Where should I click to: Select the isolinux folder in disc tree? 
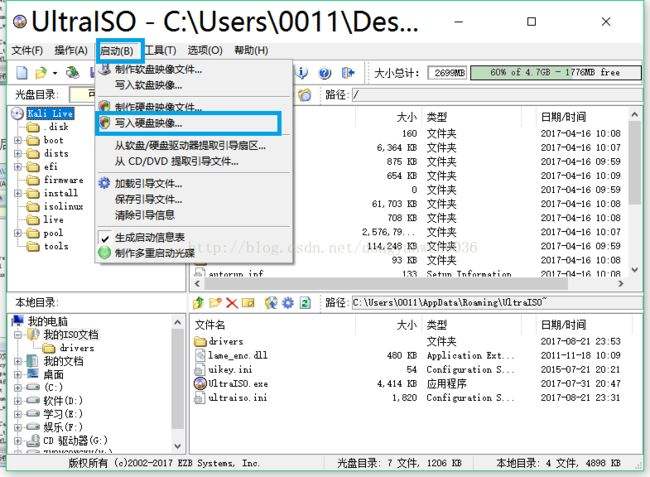coord(63,206)
